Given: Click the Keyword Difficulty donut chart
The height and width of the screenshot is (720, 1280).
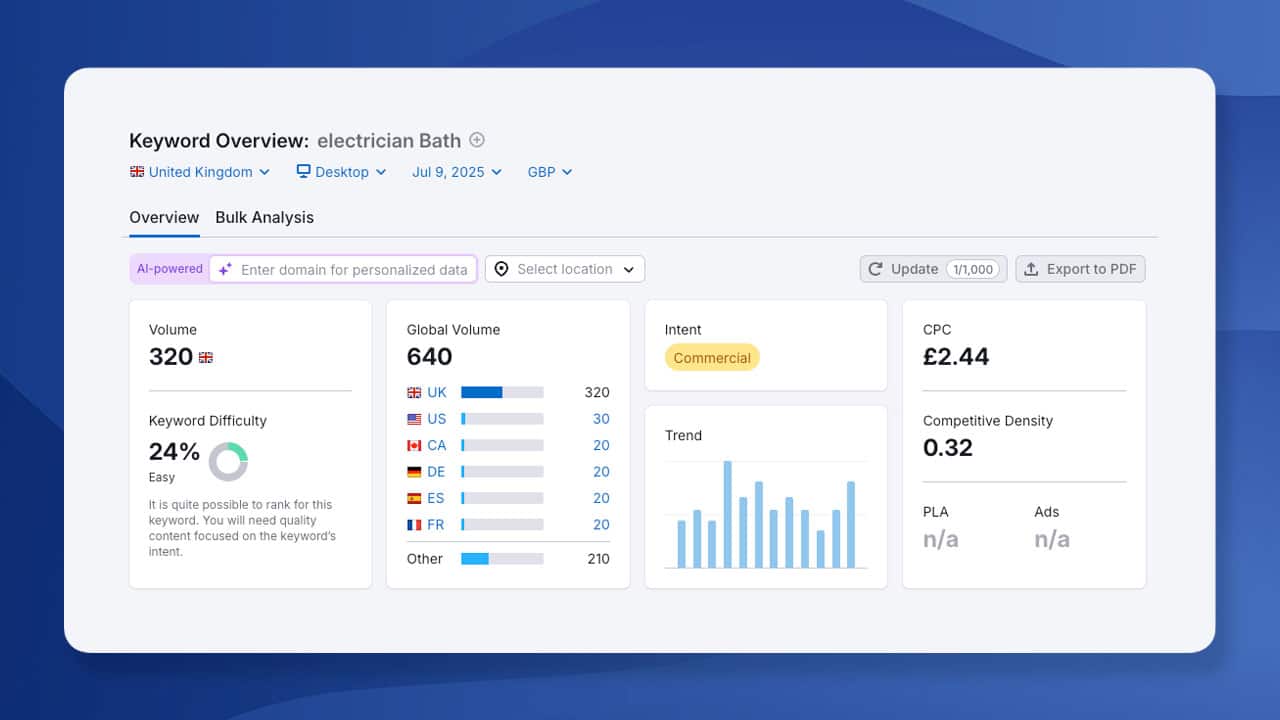Looking at the screenshot, I should coord(228,462).
